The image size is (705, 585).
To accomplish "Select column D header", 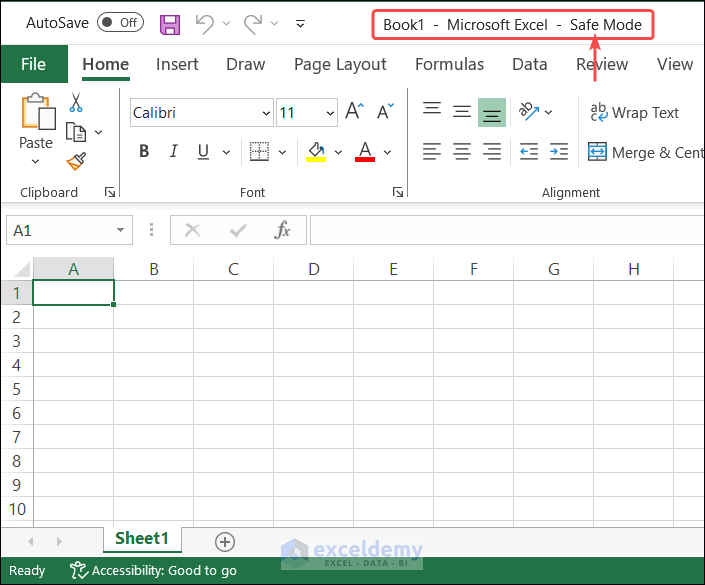I will coord(313,269).
